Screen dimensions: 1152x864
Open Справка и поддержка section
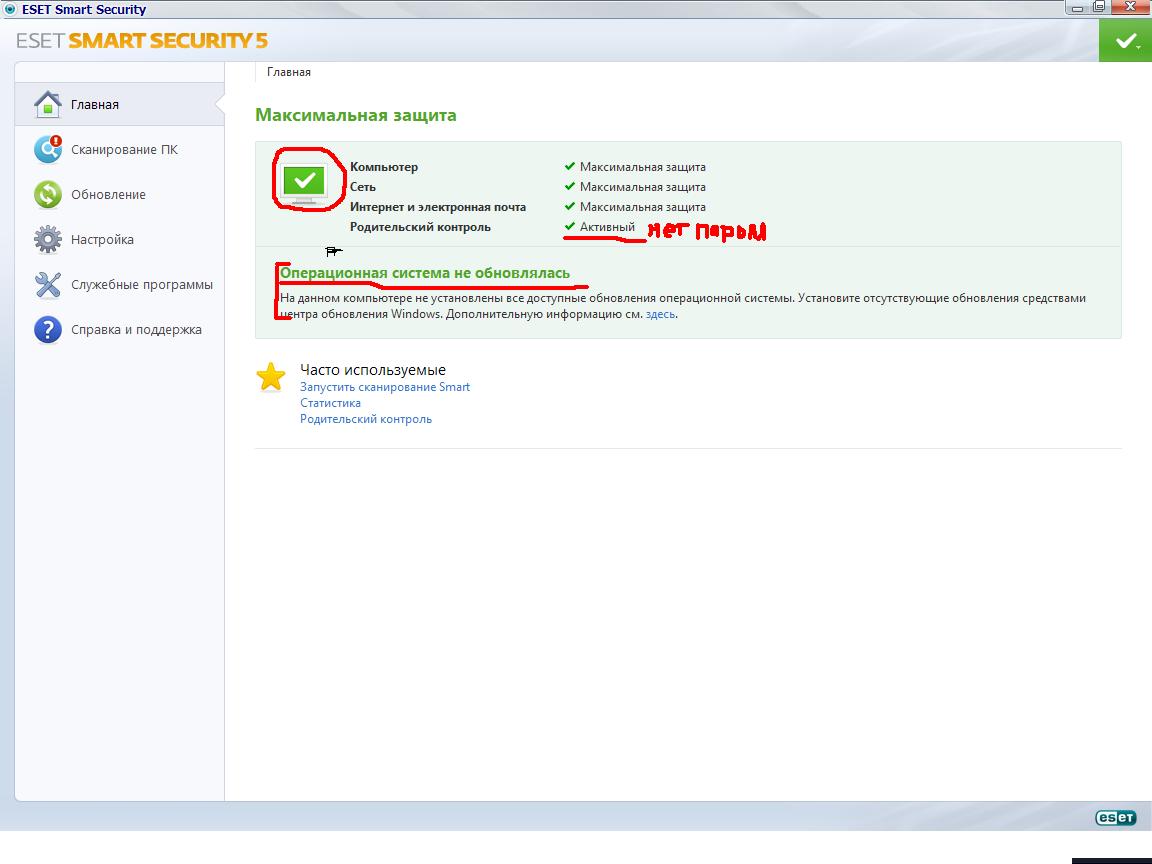(x=119, y=330)
